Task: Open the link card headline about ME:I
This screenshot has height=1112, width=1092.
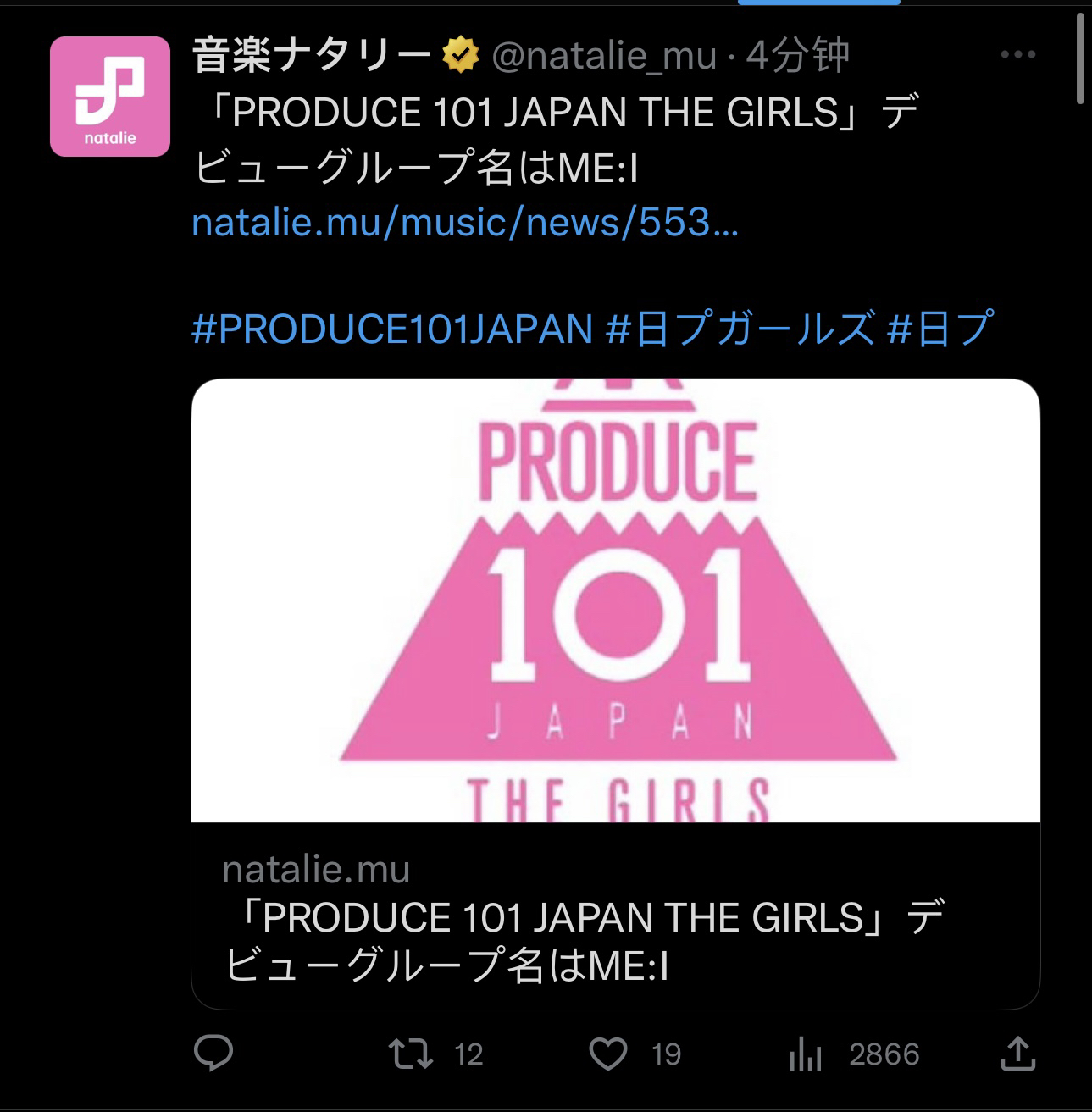Action: tap(585, 942)
